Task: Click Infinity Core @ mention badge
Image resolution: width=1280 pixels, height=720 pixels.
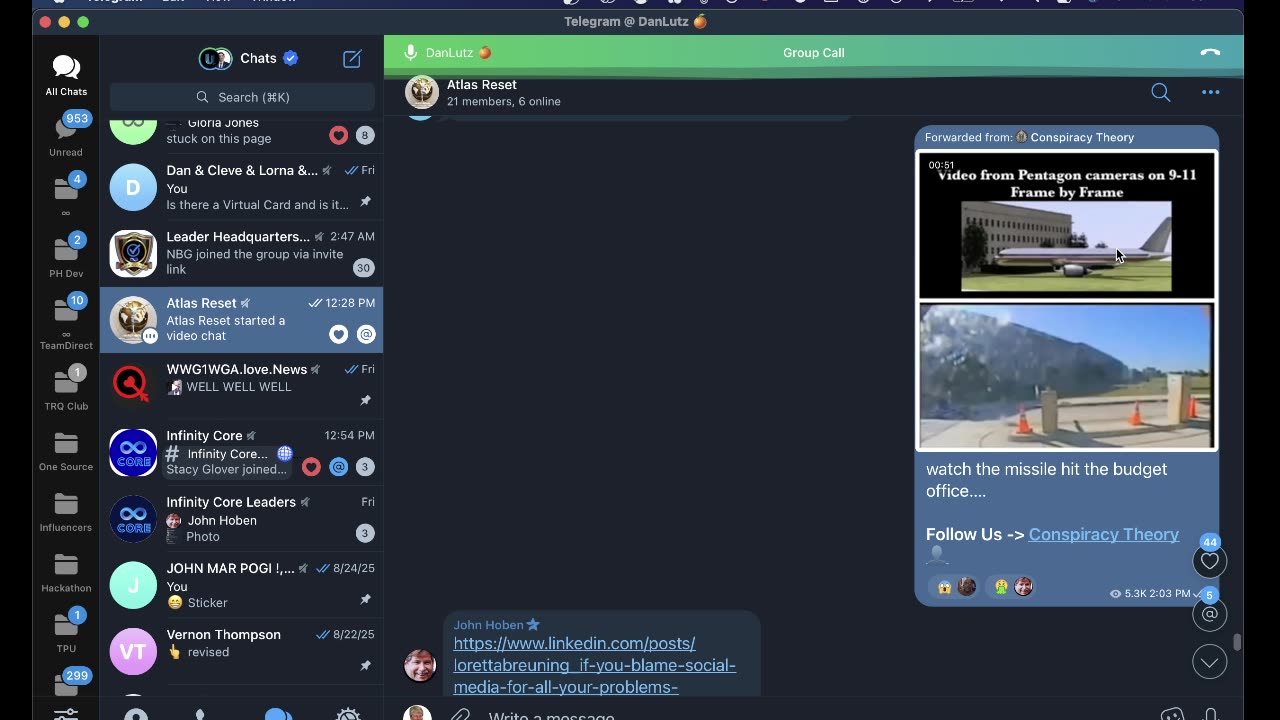Action: tap(339, 467)
